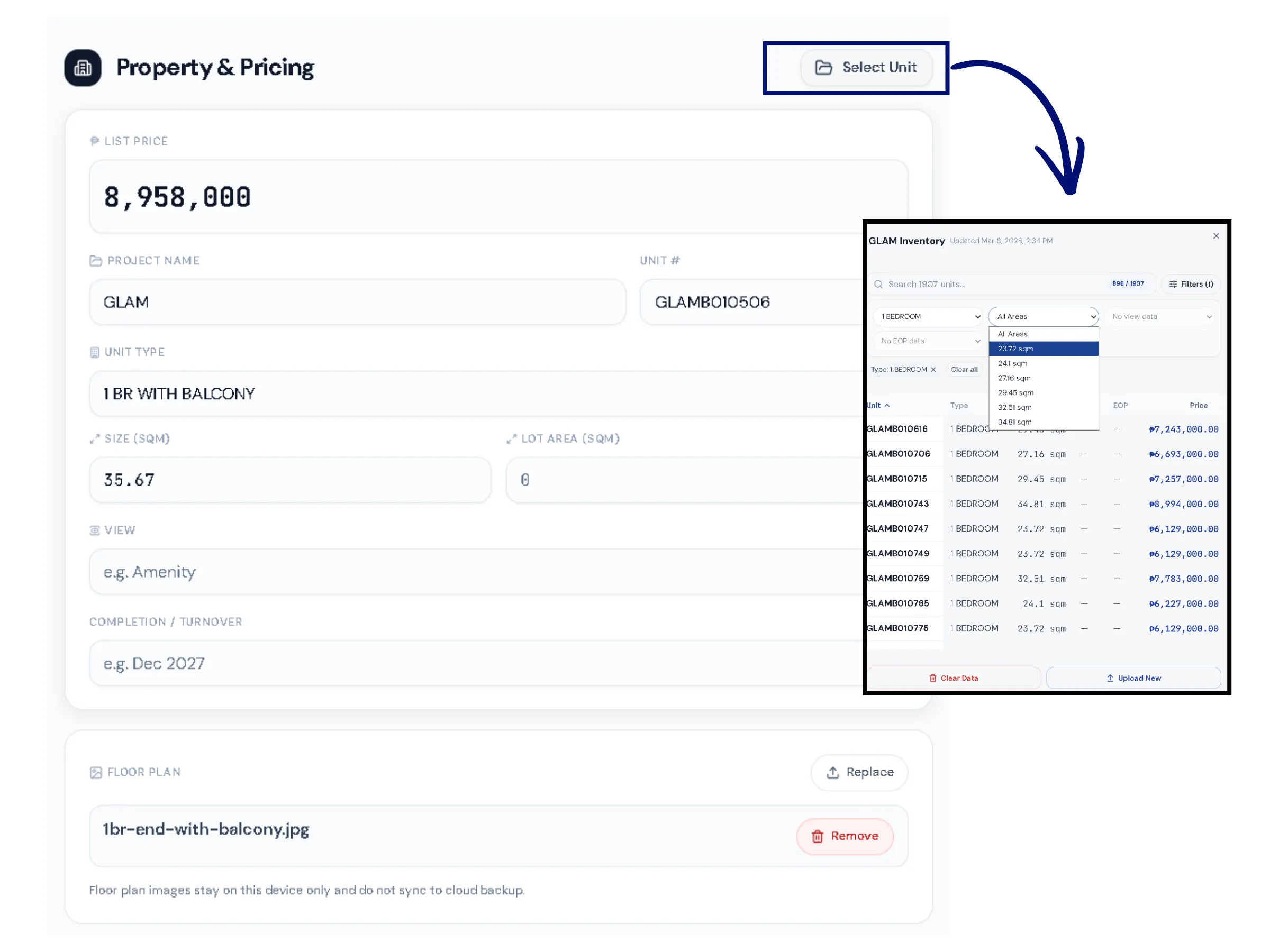This screenshot has height=952, width=1270.
Task: Open the Filters (1) sliders button
Action: click(x=1190, y=284)
